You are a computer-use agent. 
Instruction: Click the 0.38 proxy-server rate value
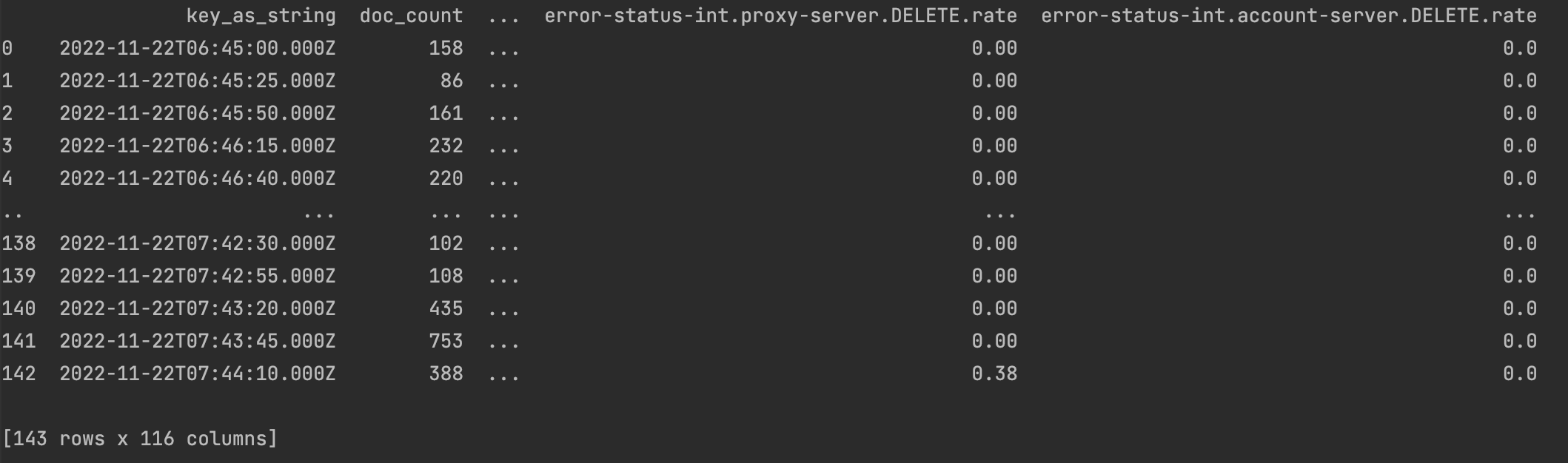pos(994,374)
